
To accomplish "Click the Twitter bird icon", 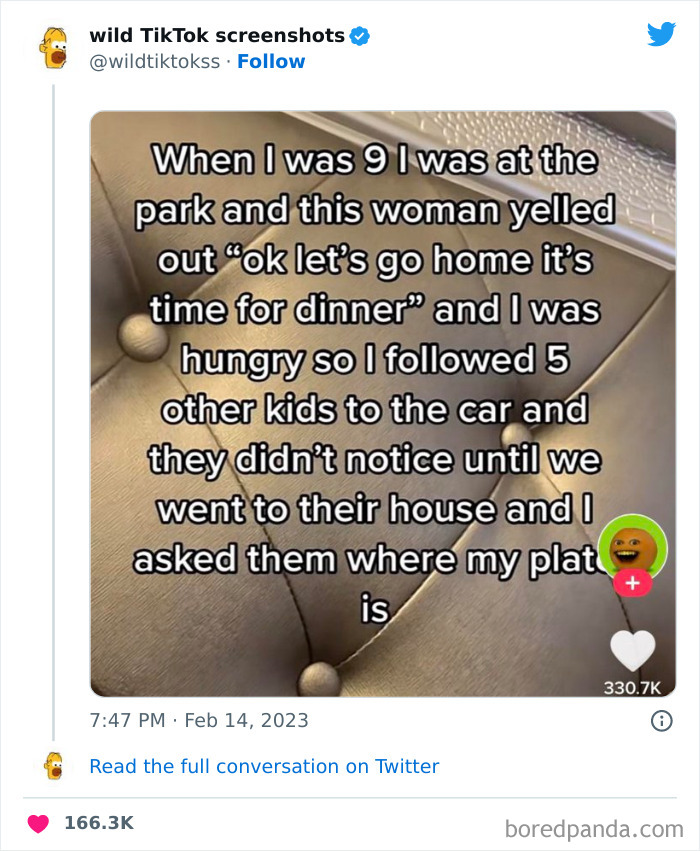I will click(x=661, y=33).
